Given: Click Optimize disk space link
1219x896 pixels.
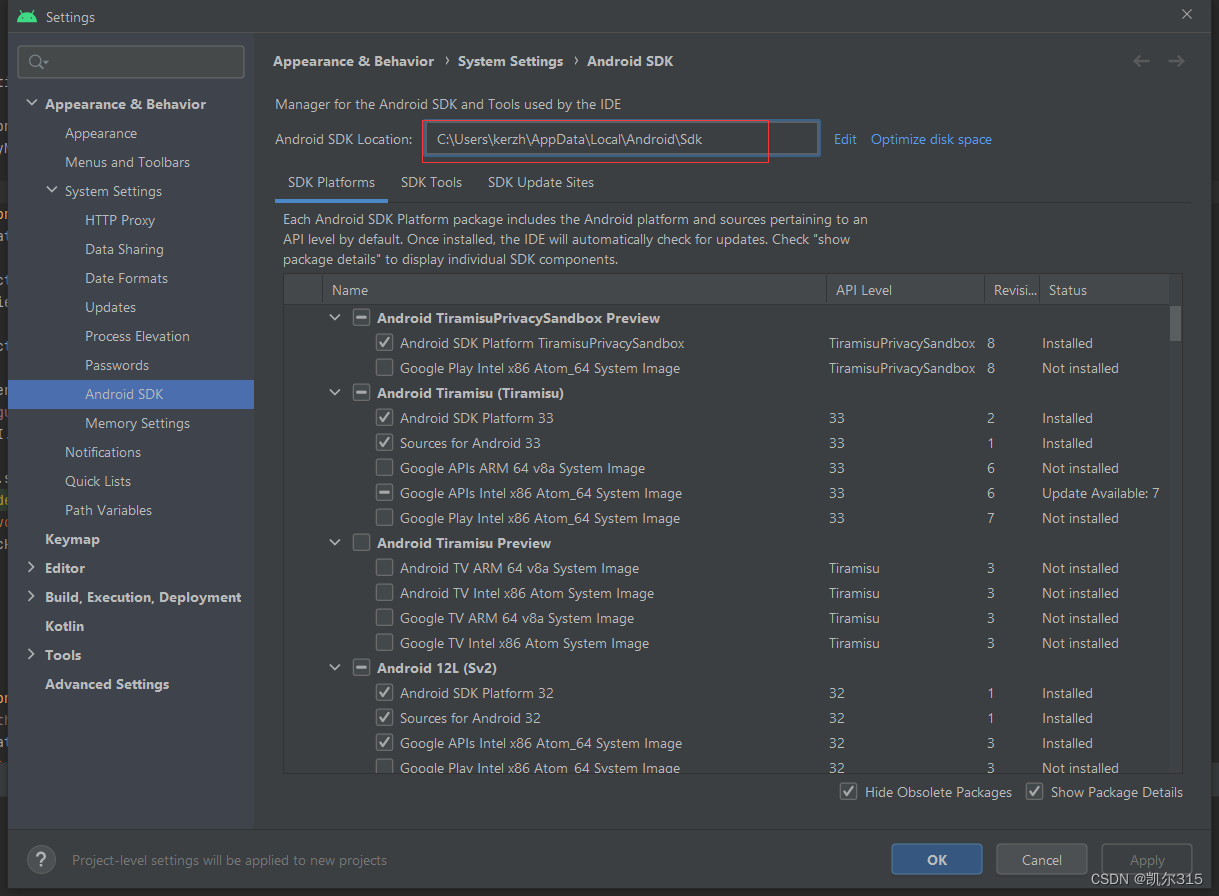Looking at the screenshot, I should tap(931, 139).
